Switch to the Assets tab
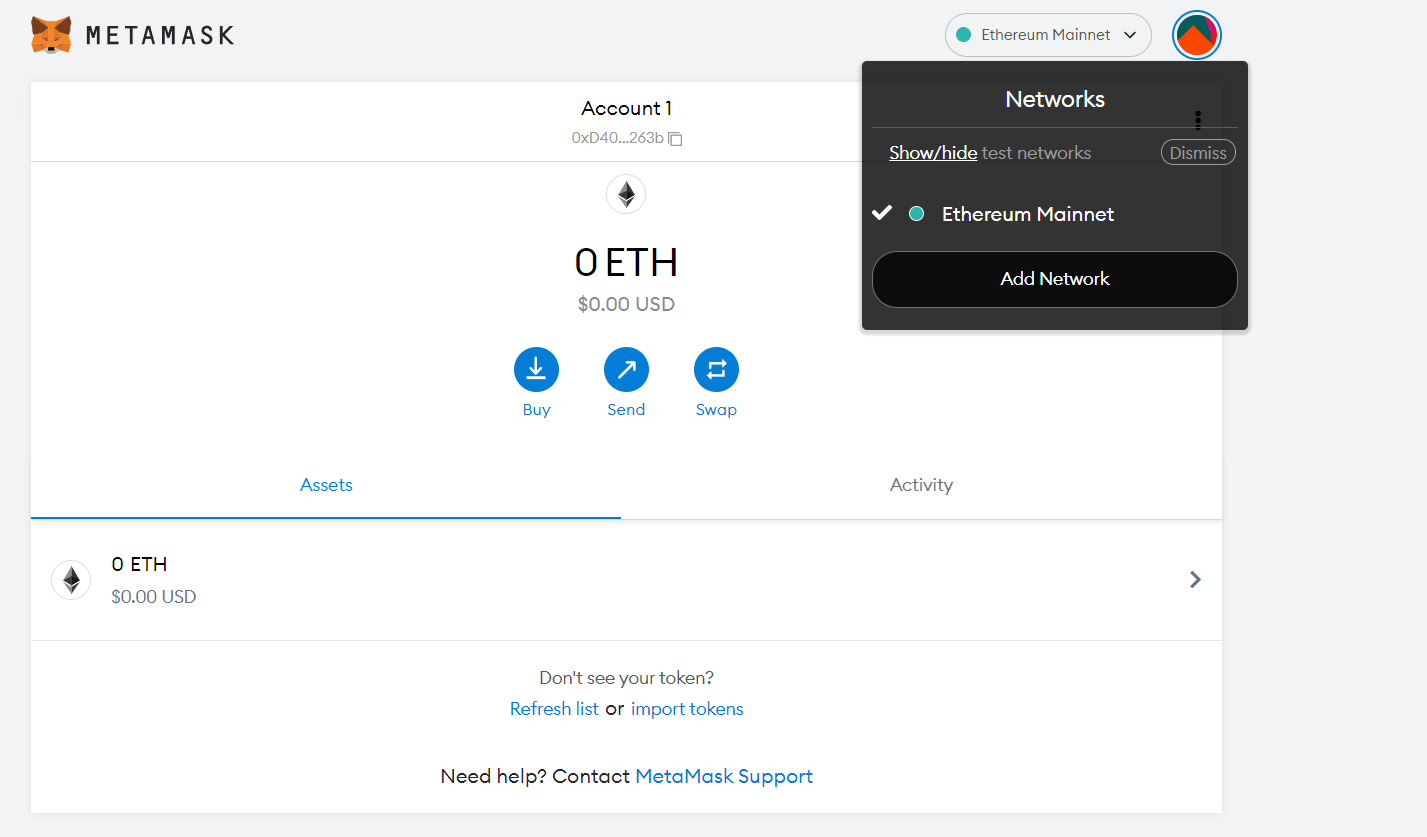The image size is (1427, 837). point(326,485)
